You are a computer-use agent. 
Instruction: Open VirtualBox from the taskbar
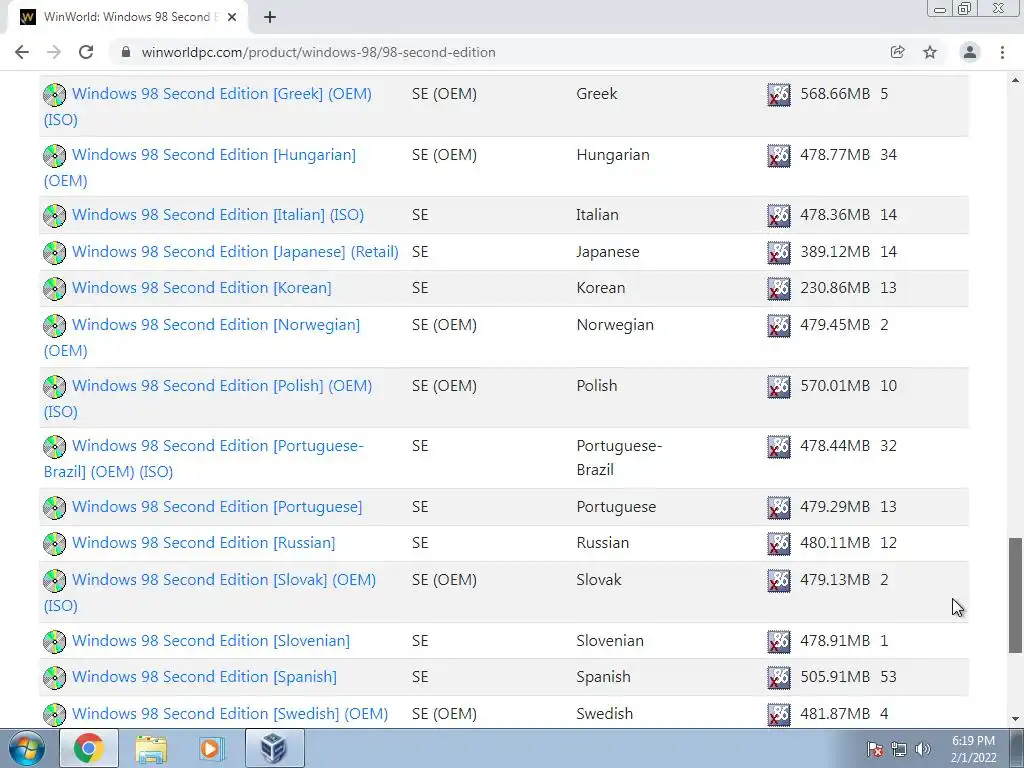click(x=274, y=748)
